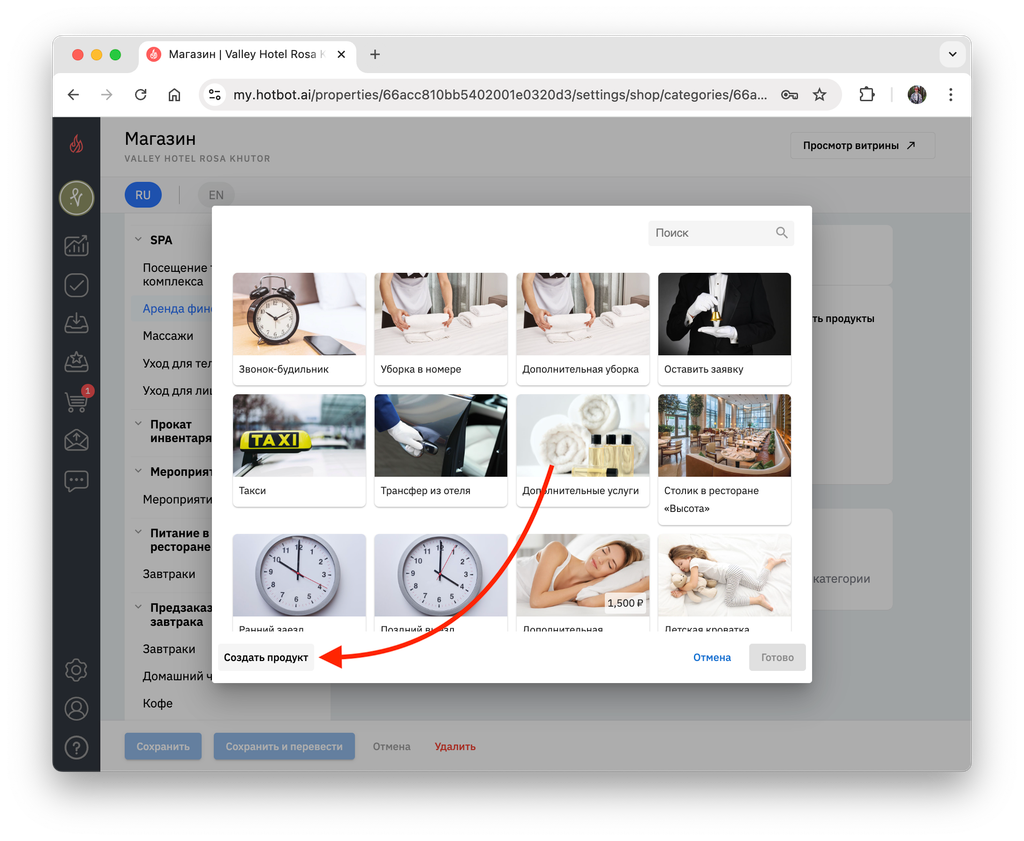Screen dimensions: 1024x841
Task: Open Просмотр витрины link
Action: (x=862, y=146)
